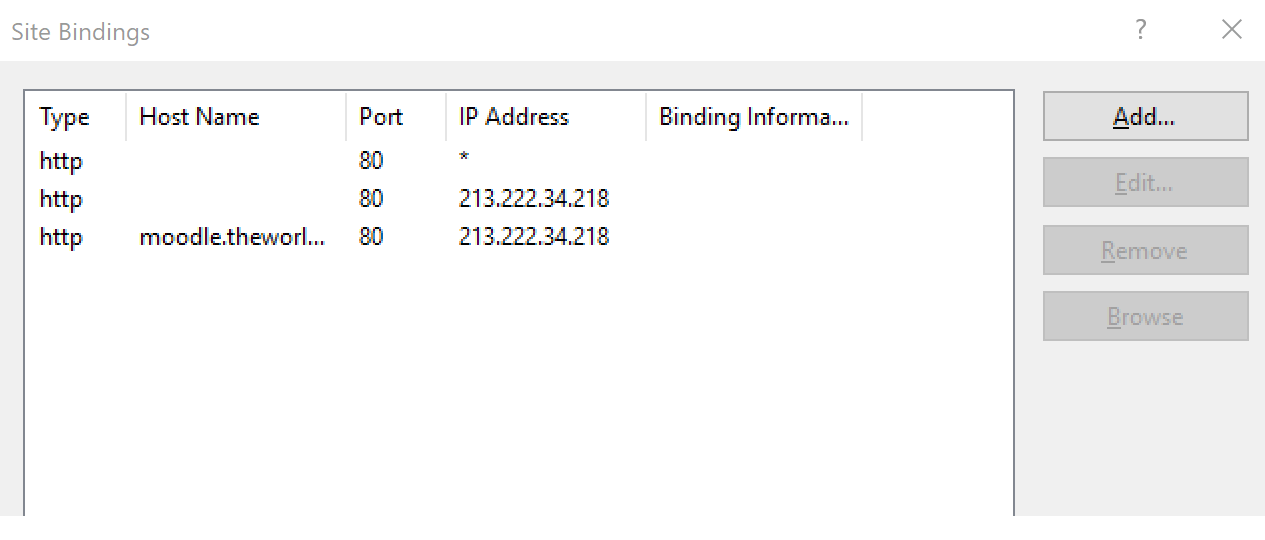Click the Remove button
Screen dimensions: 1265x540
1145,250
